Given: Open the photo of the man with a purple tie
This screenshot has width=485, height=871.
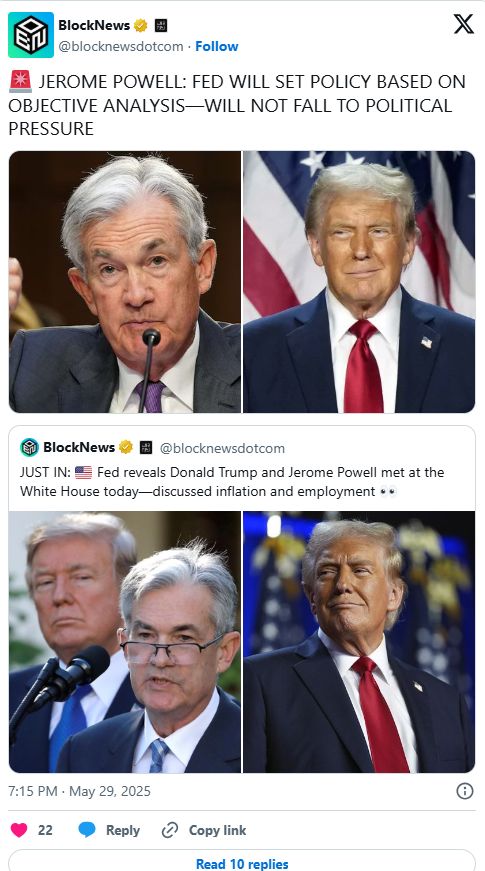Looking at the screenshot, I should coord(125,282).
